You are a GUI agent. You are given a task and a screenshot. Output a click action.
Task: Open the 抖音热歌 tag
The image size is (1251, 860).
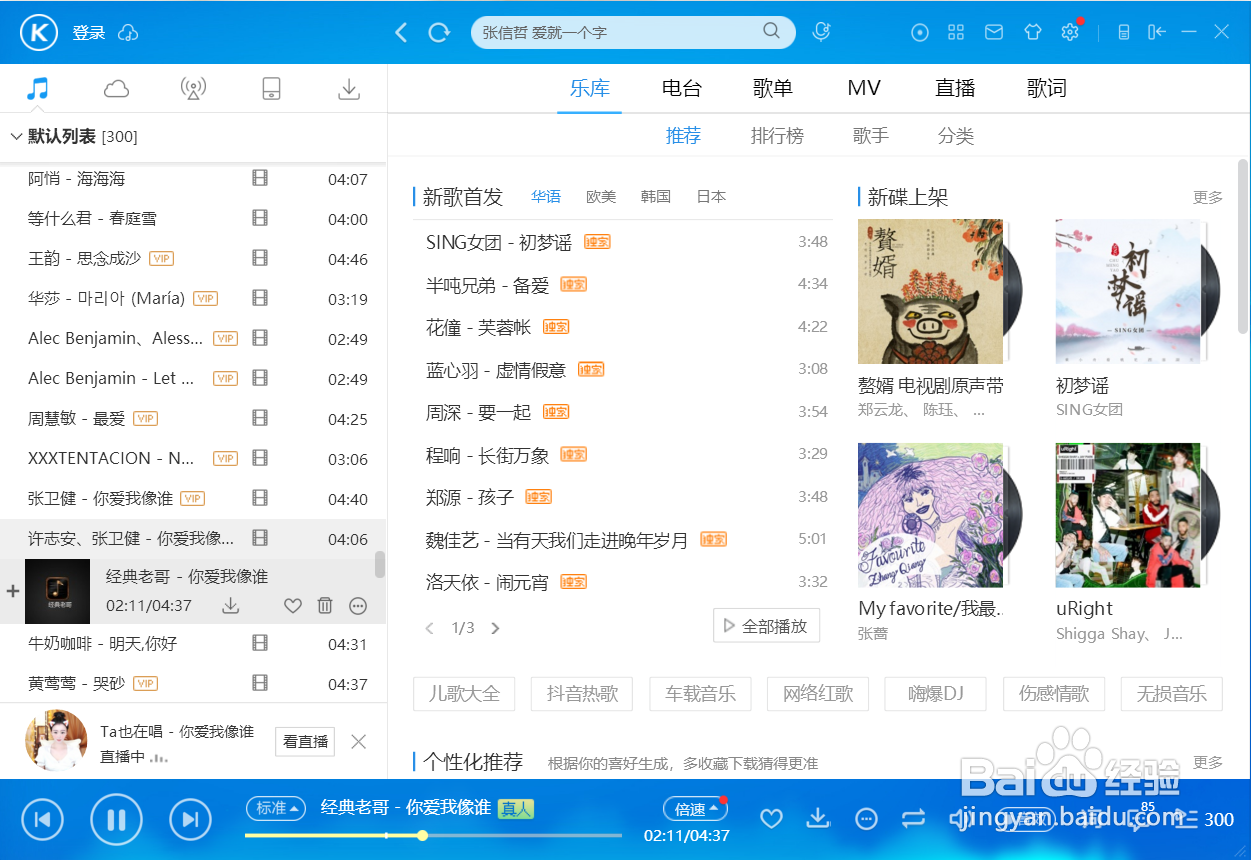coord(582,693)
